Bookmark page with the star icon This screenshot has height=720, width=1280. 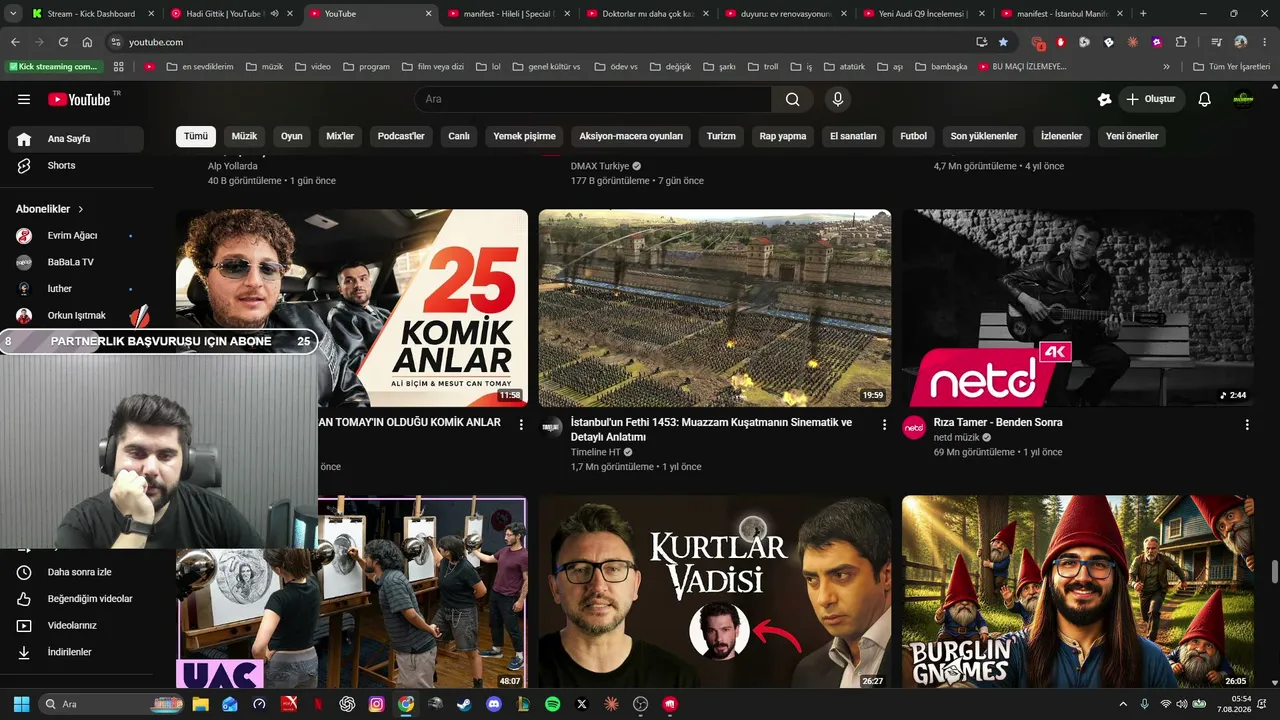(1003, 42)
